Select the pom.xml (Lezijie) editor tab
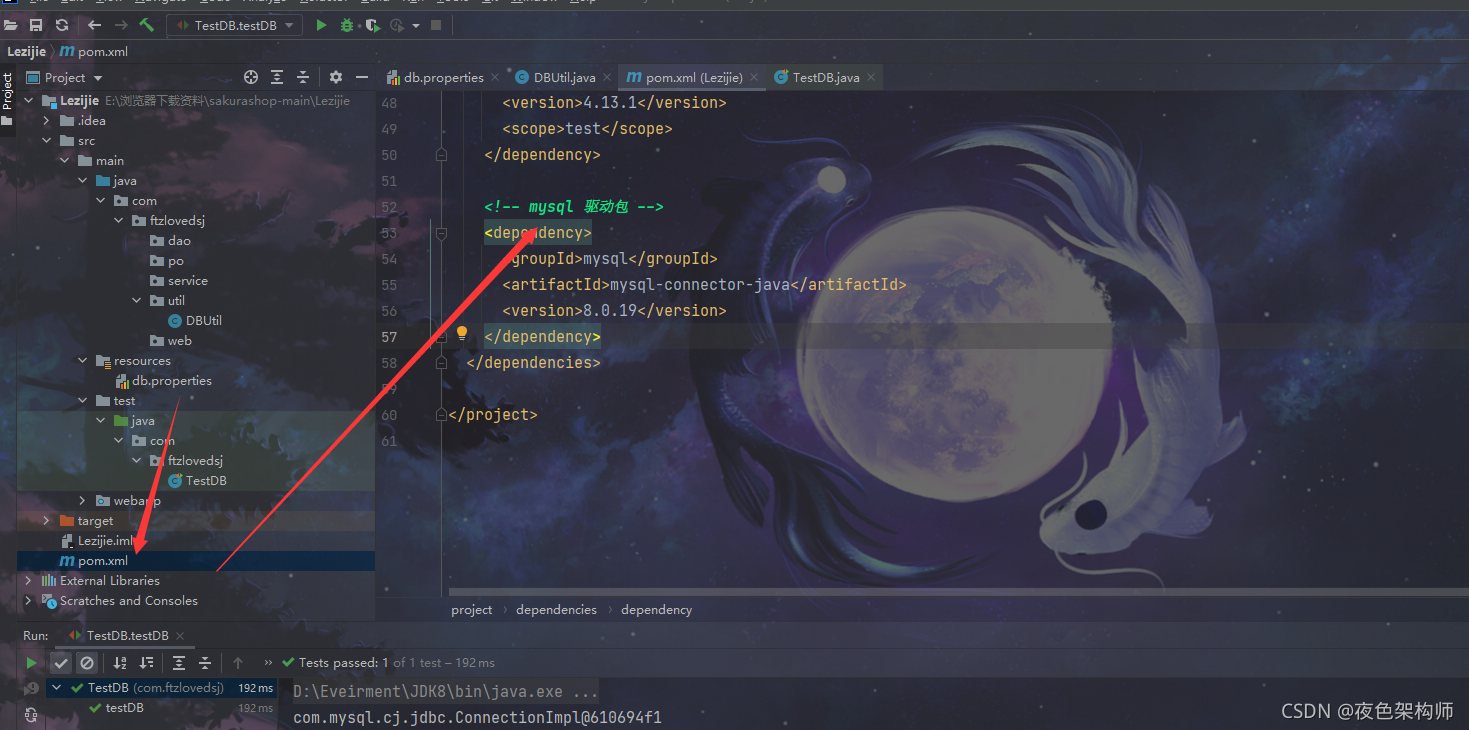 [x=693, y=77]
